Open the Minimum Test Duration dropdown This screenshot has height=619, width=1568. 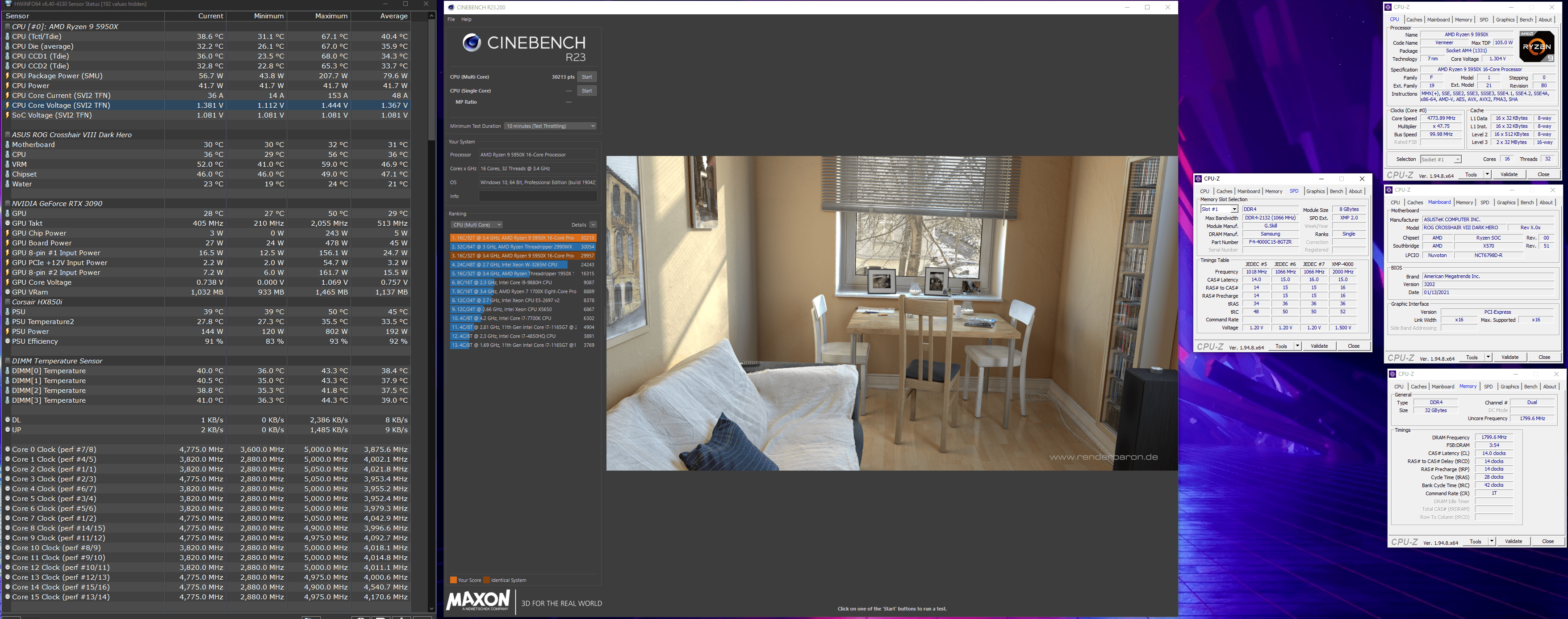550,126
